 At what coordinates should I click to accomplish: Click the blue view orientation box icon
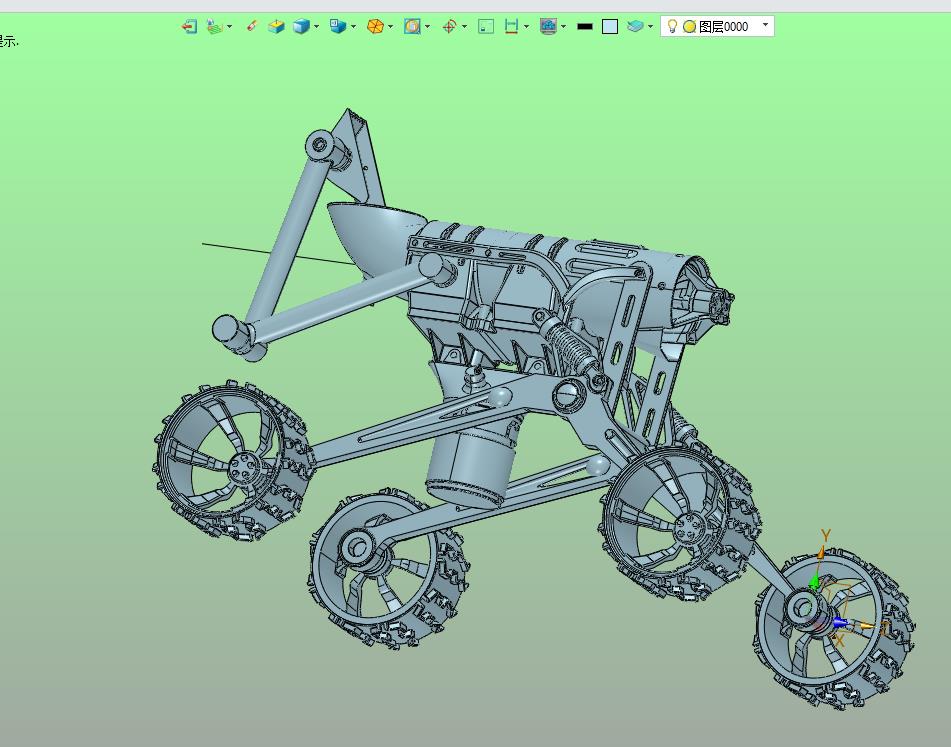pyautogui.click(x=338, y=26)
